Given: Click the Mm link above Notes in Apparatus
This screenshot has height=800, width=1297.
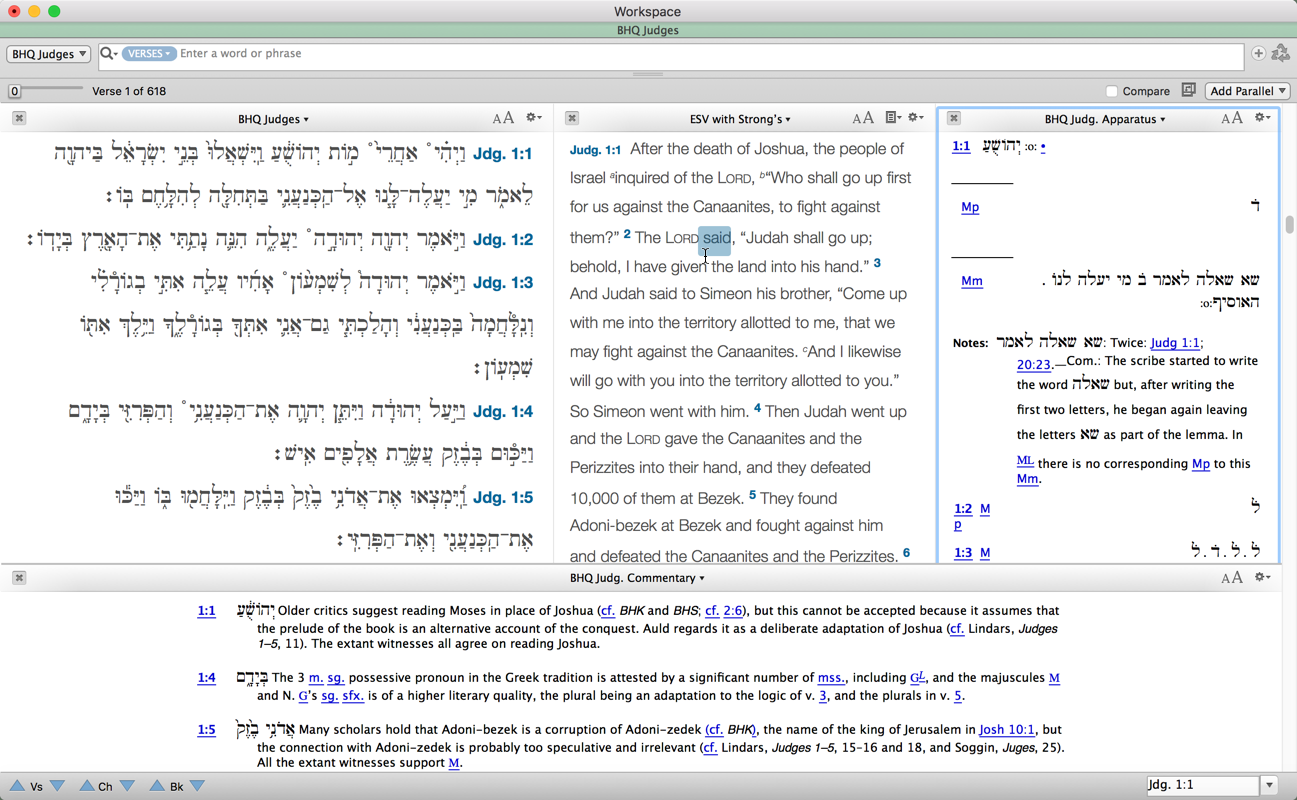Looking at the screenshot, I should pyautogui.click(x=972, y=281).
